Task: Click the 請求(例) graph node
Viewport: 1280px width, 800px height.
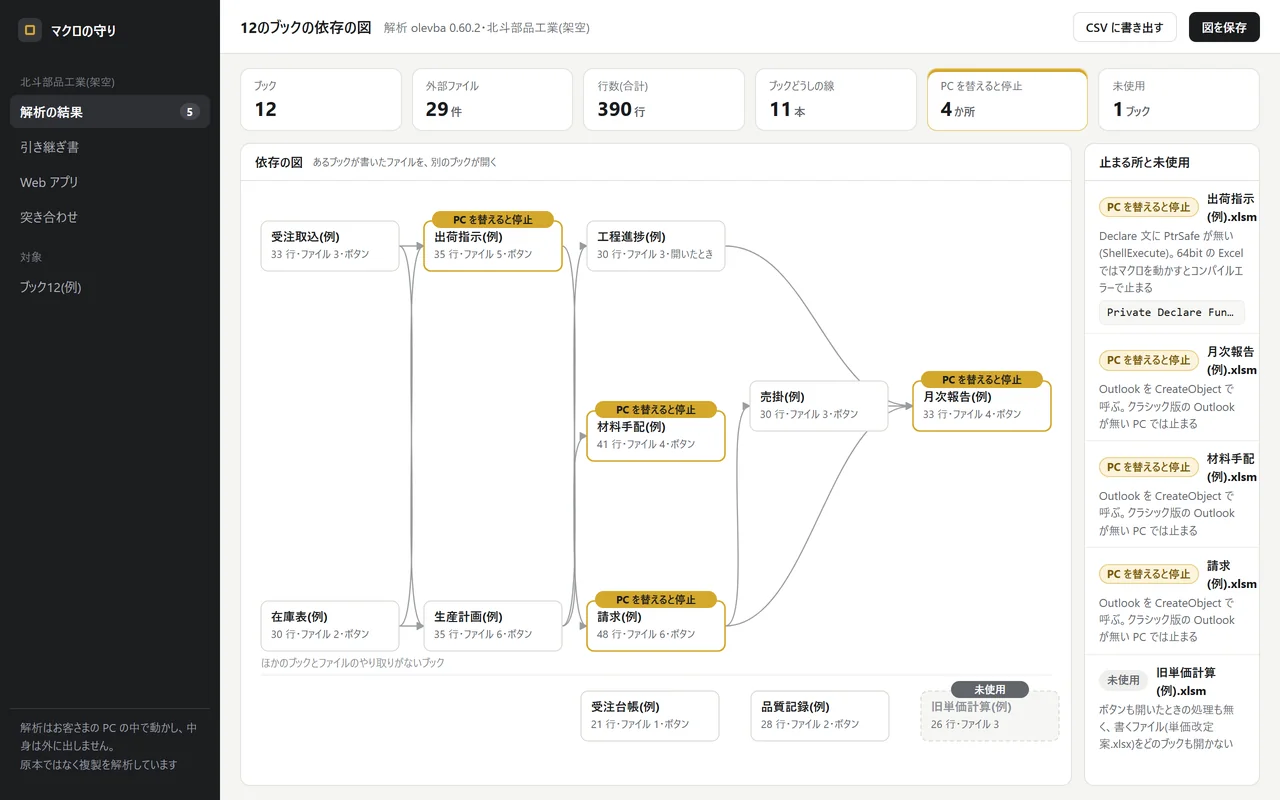Action: (656, 626)
